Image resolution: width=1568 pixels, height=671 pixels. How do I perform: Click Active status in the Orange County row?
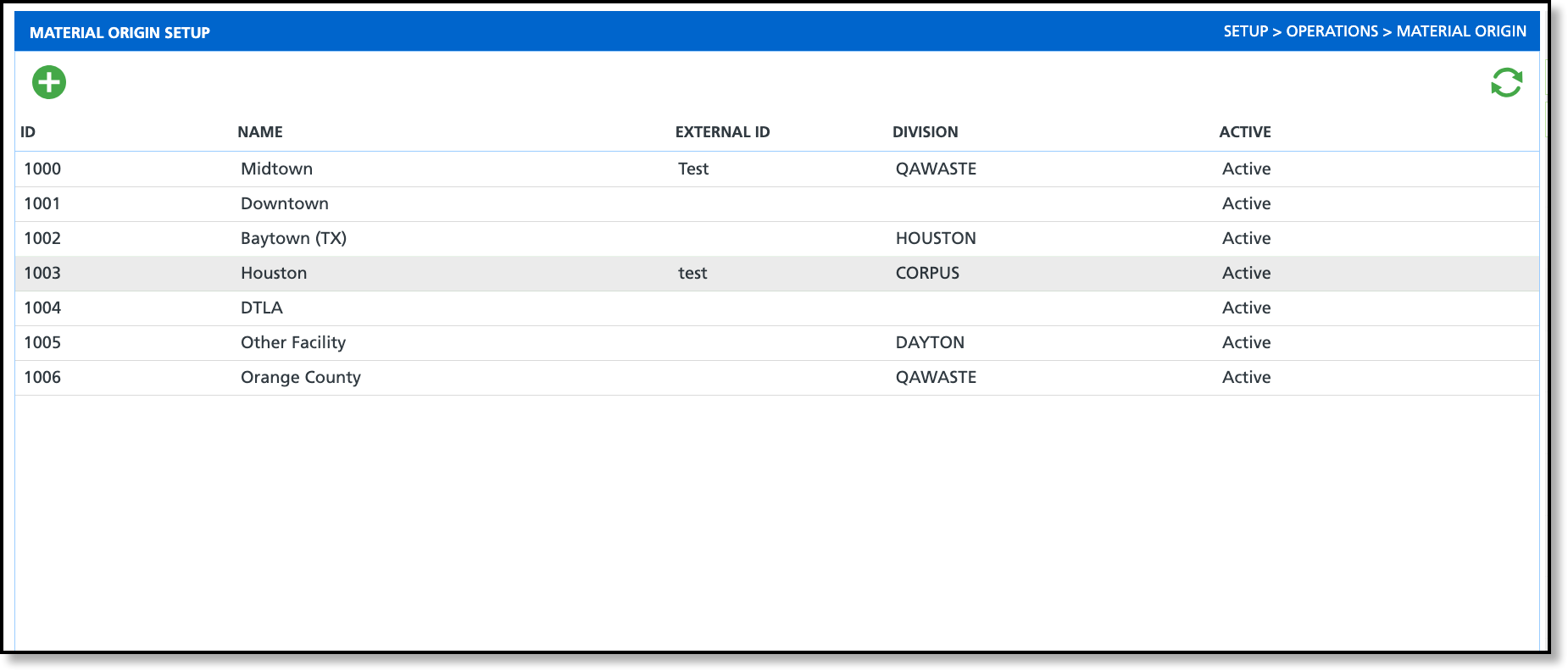pos(1246,377)
